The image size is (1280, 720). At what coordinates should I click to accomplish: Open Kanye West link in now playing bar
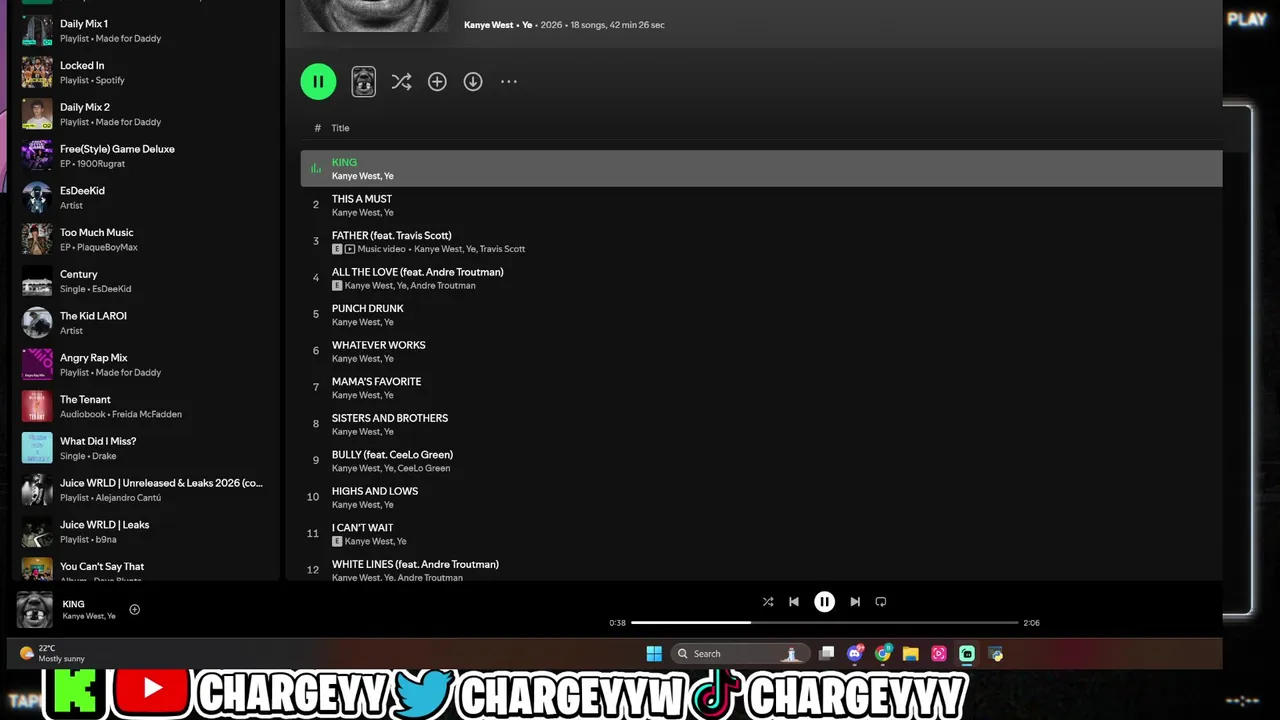(82, 616)
